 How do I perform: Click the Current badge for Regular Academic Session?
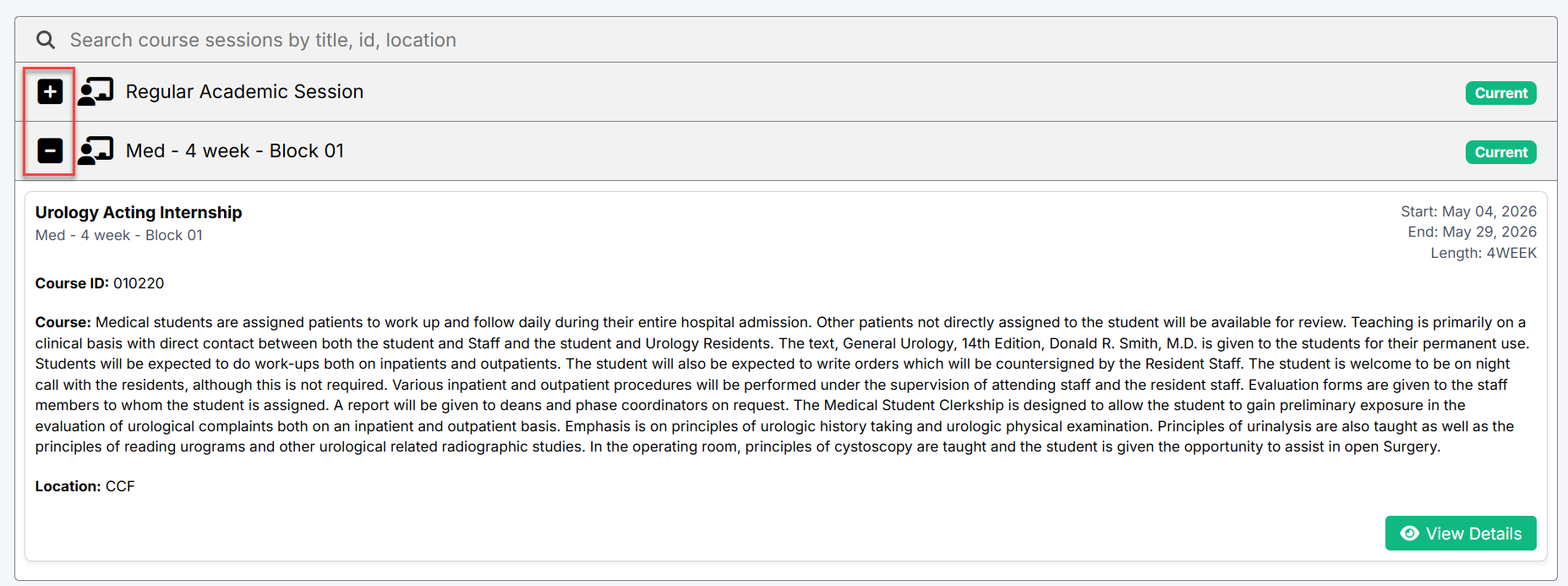tap(1501, 93)
